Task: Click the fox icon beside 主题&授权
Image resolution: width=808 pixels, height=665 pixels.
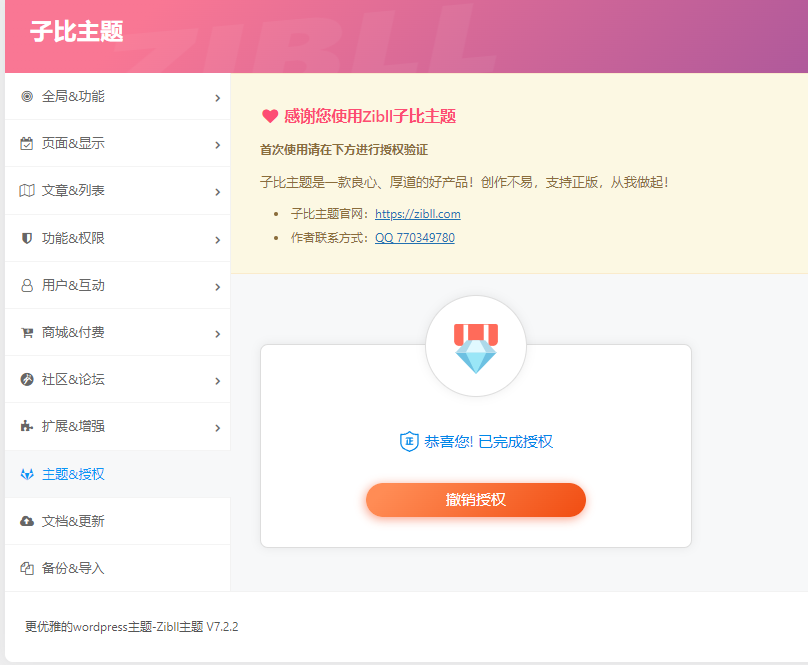Action: 27,474
